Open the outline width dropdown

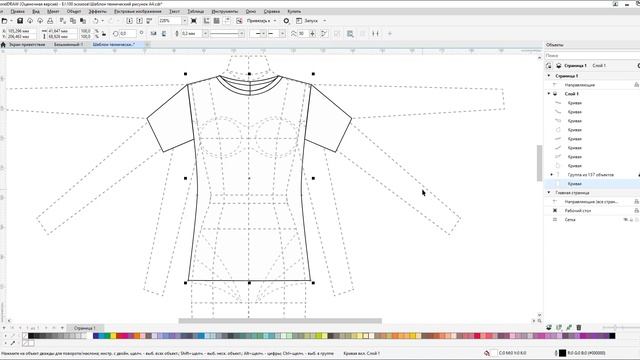pos(205,33)
